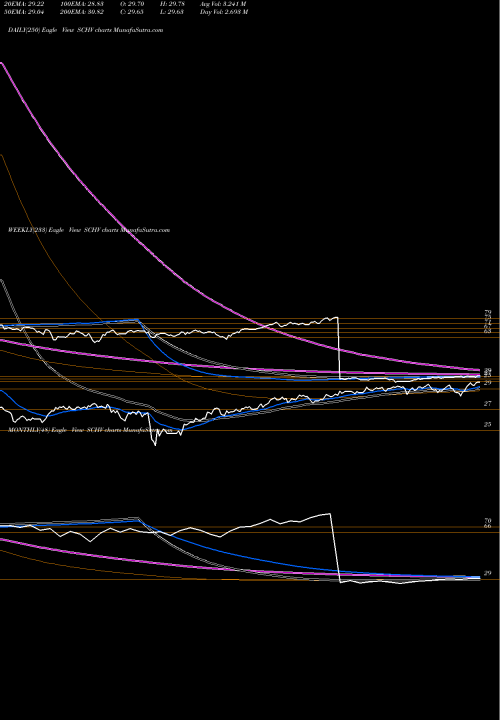This screenshot has width=500, height=720.
Task: Click the 'Day Vol' reading
Action: pyautogui.click(x=224, y=12)
